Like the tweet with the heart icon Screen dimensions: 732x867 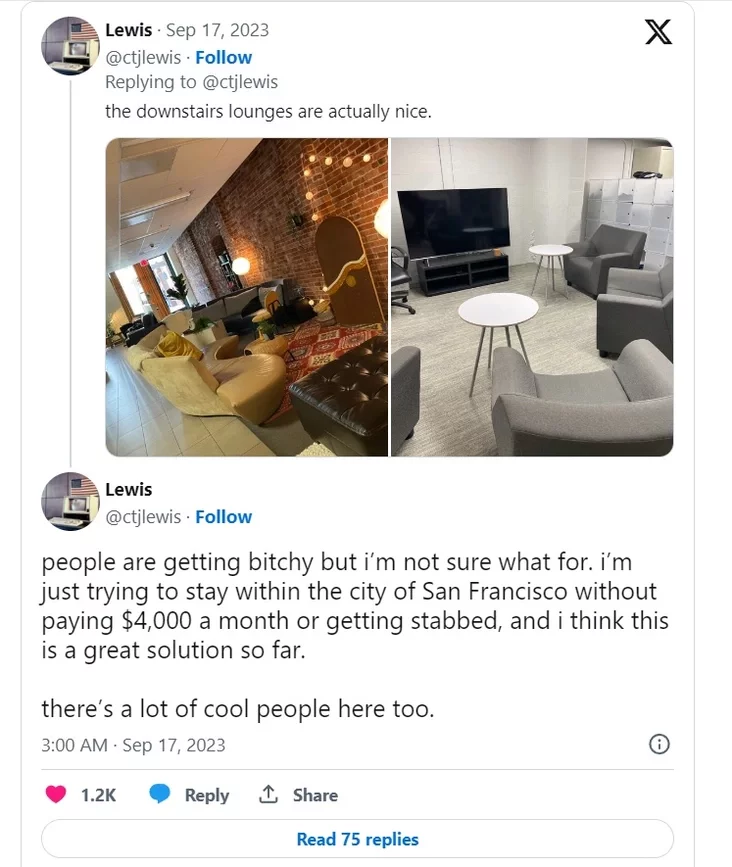pyautogui.click(x=57, y=795)
